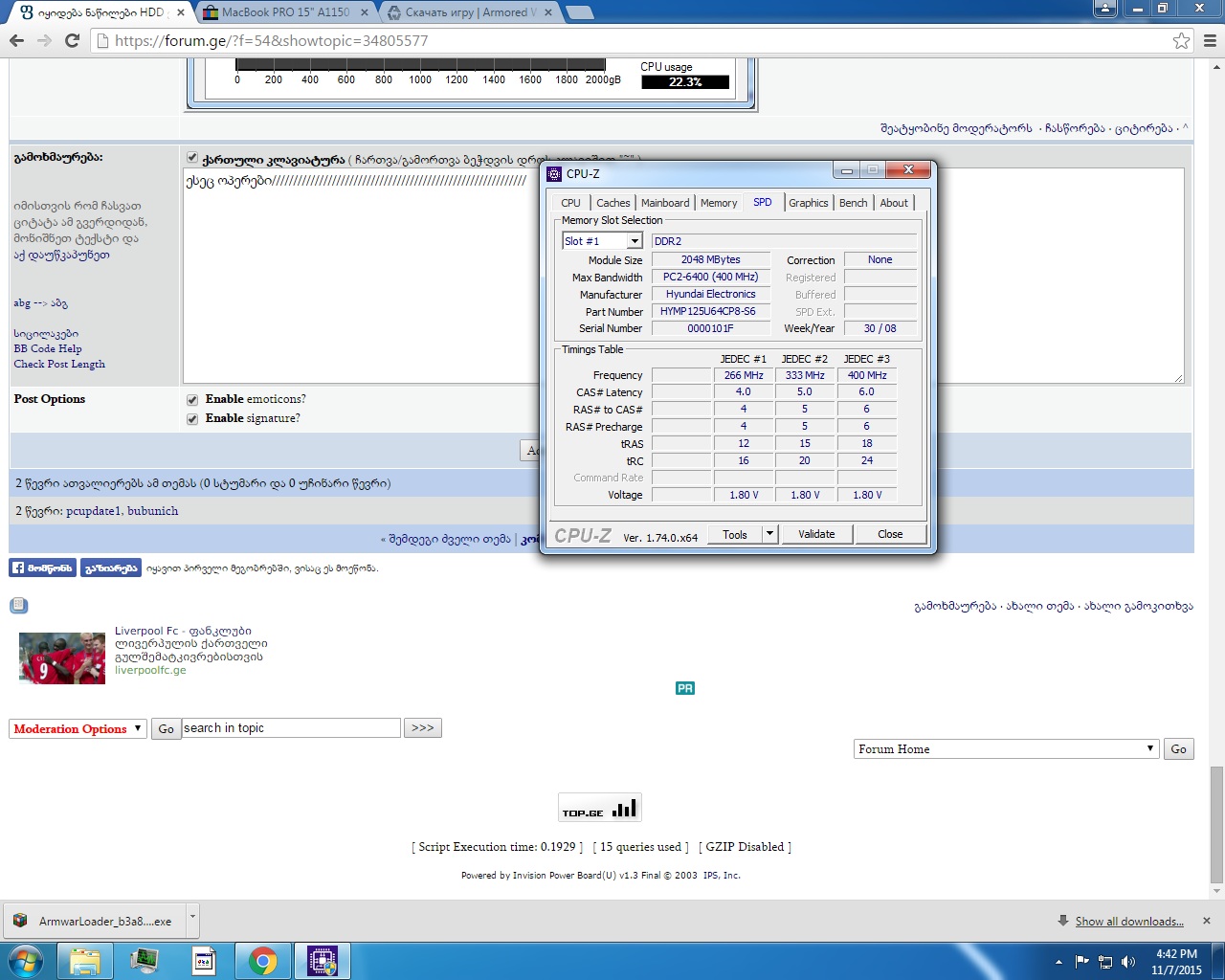Switch to the Graphics tab in CPU-Z
This screenshot has height=980, width=1225.
point(809,203)
